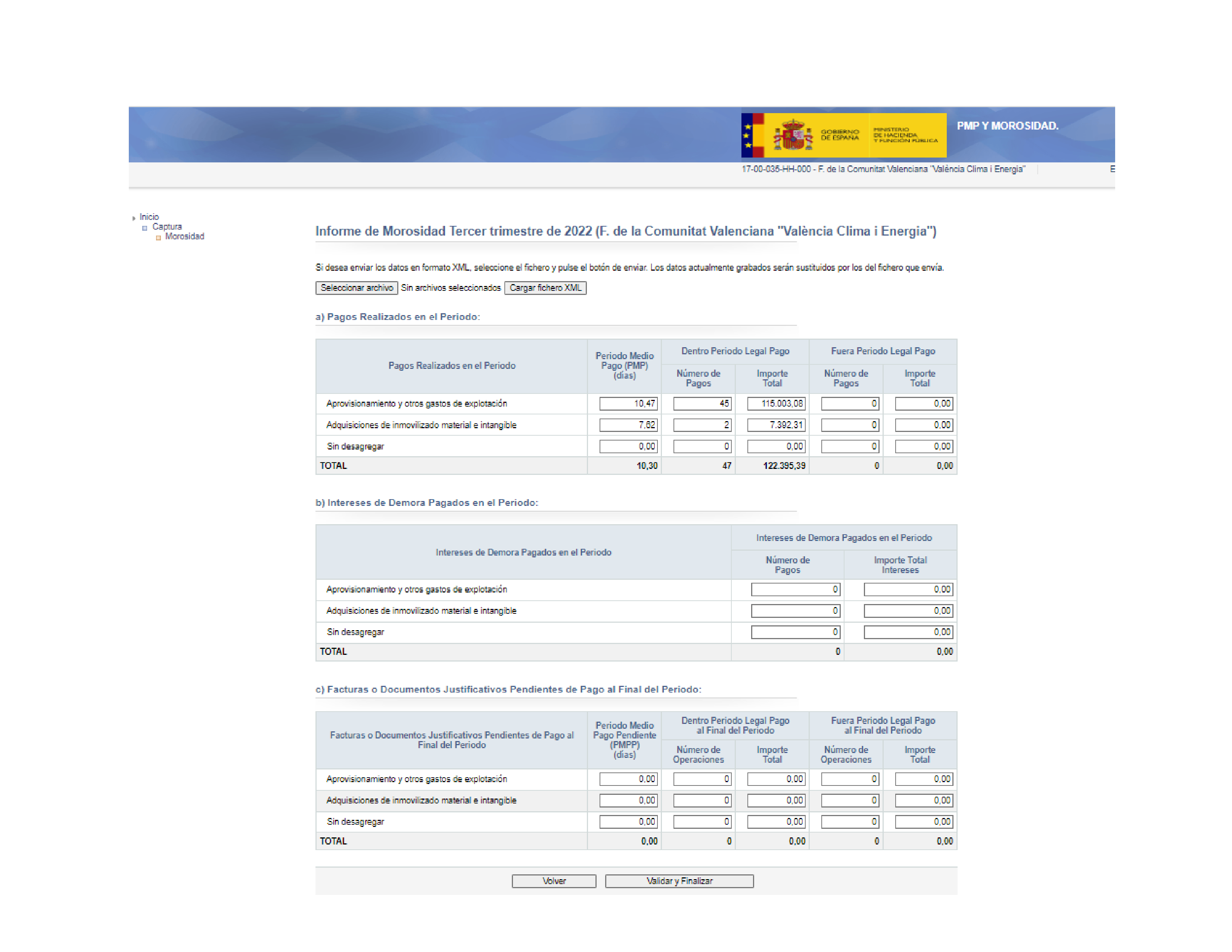Expand the Captura tree node
Image resolution: width=1232 pixels, height=952 pixels.
point(167,226)
